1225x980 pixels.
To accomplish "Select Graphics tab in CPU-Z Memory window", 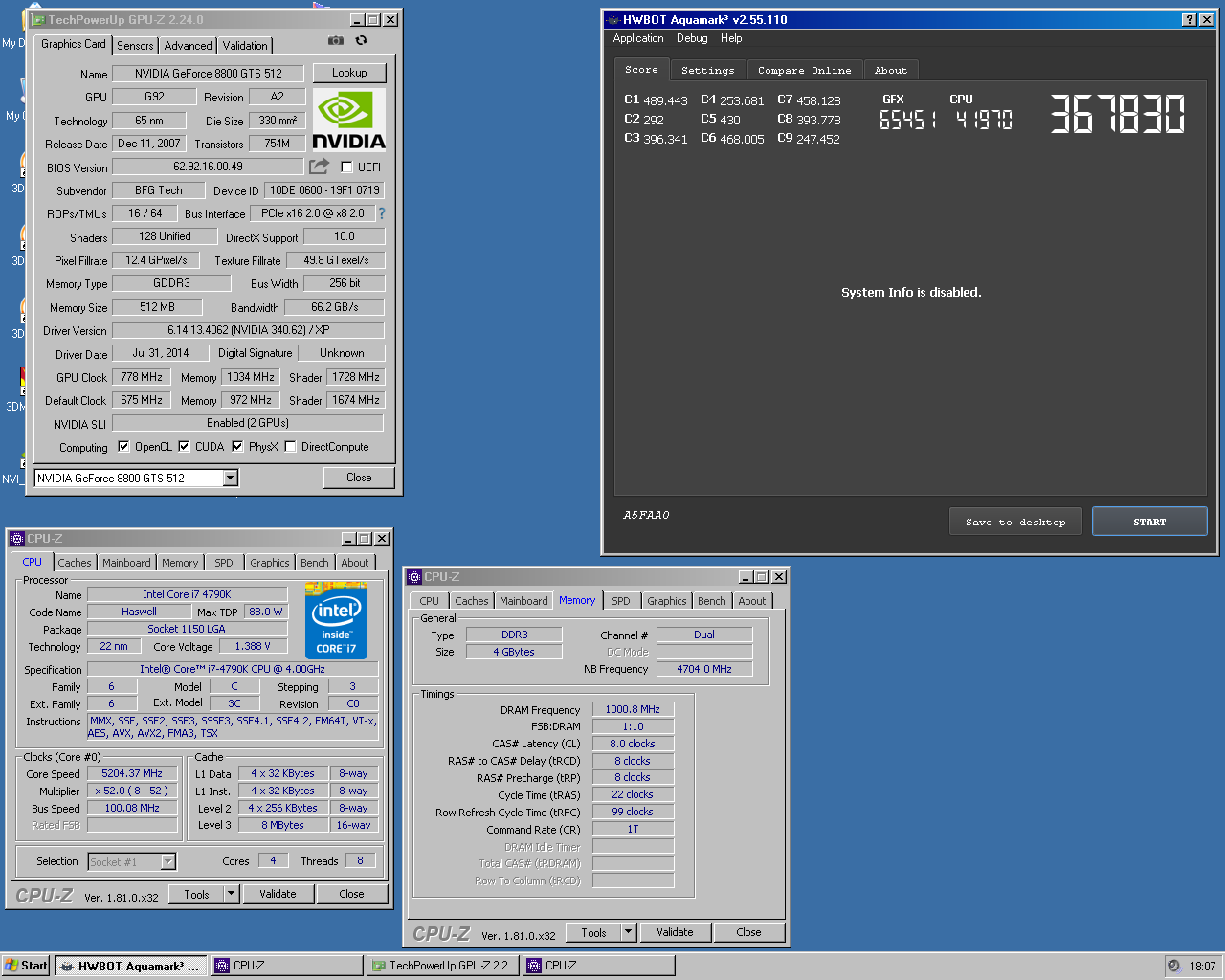I will click(x=666, y=601).
